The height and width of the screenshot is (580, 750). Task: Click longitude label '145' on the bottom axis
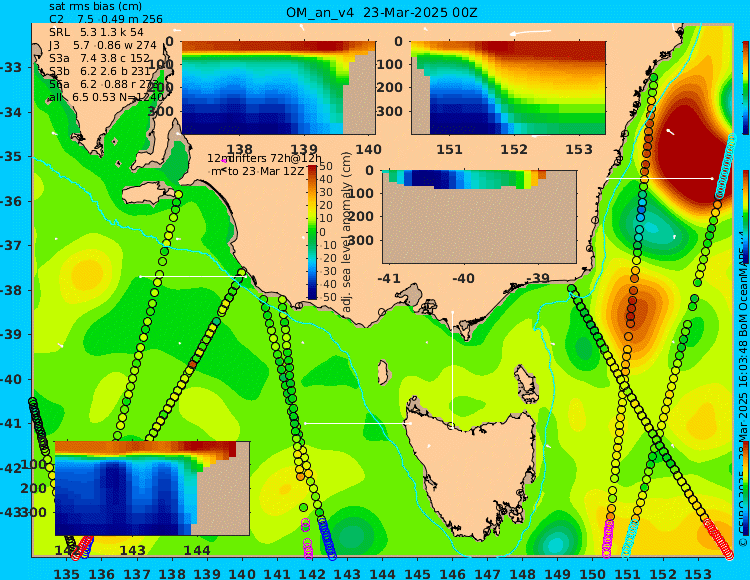click(417, 573)
